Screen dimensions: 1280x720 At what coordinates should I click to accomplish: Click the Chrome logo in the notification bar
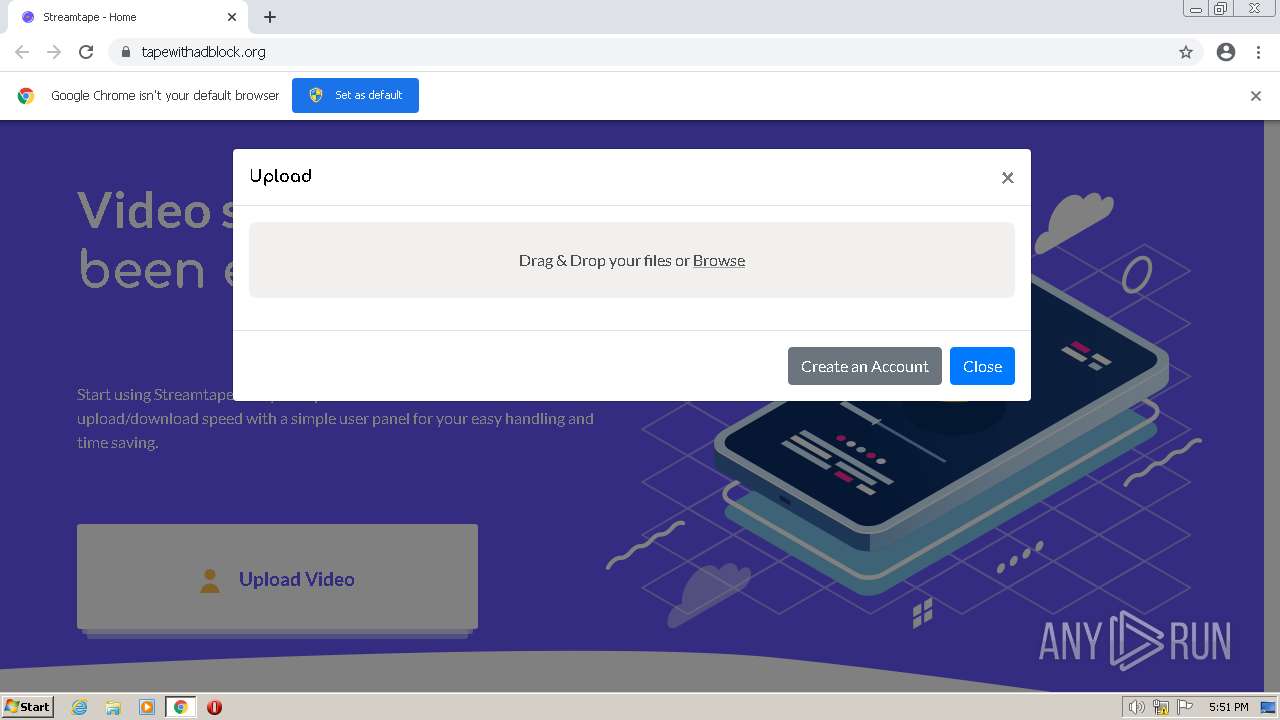pos(26,96)
